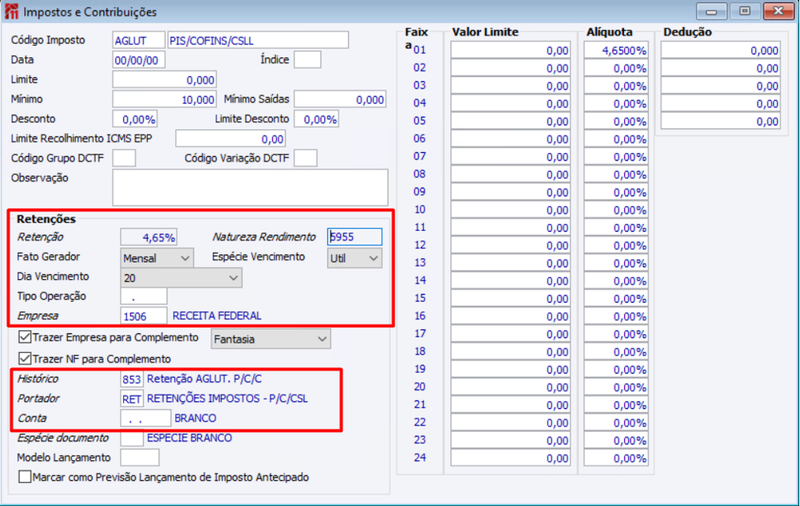Click the Mínimo Saídas value field

pyautogui.click(x=340, y=99)
